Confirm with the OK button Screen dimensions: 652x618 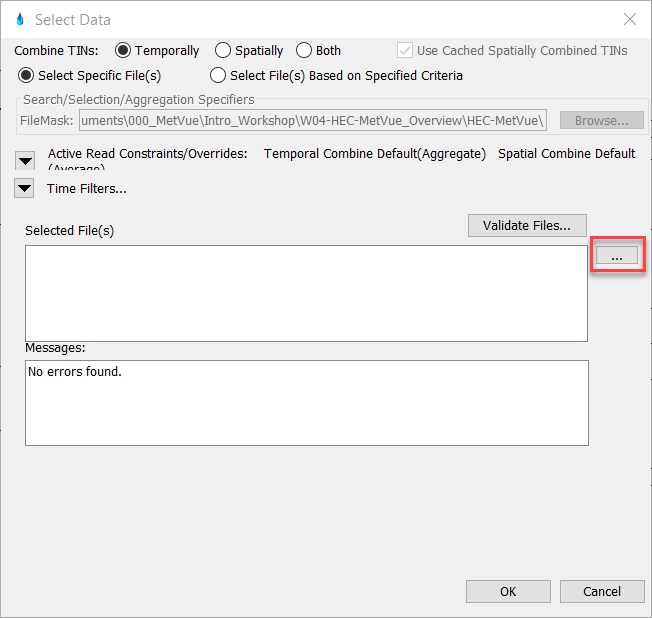[508, 591]
